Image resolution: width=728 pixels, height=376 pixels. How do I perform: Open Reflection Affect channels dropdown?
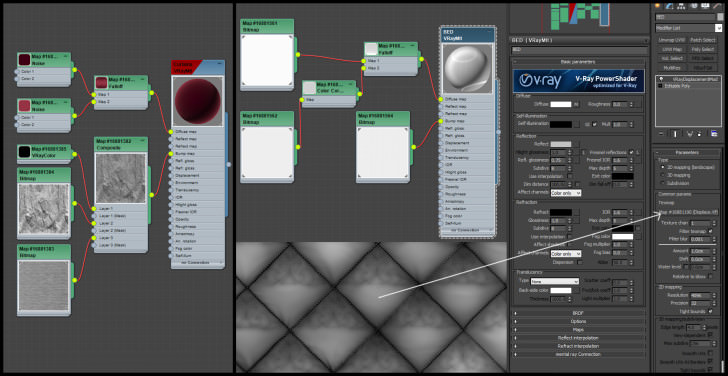point(566,192)
